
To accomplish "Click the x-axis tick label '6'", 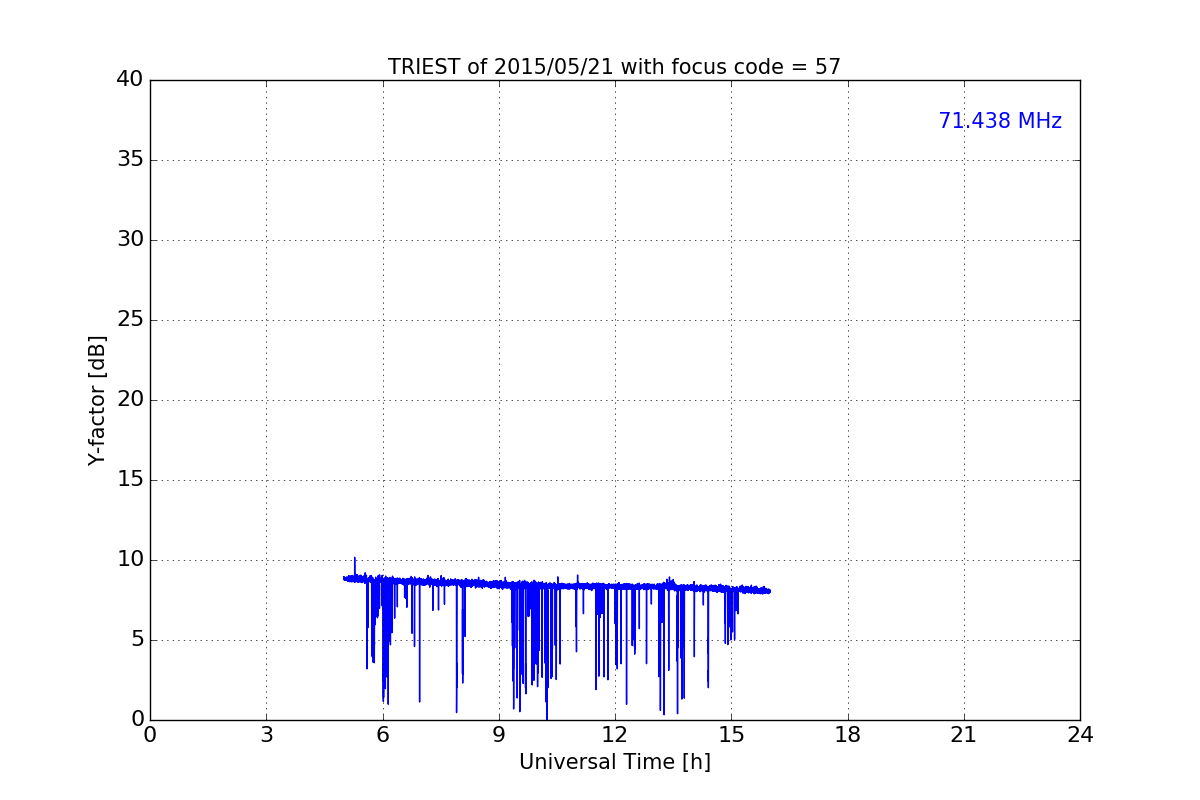I will pos(382,735).
